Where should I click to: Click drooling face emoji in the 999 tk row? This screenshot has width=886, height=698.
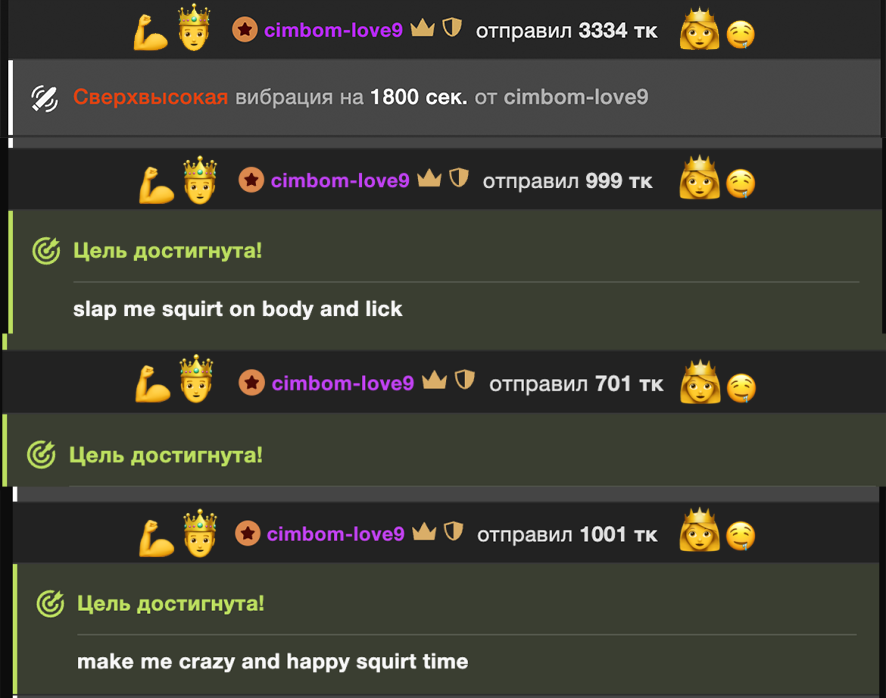point(740,184)
